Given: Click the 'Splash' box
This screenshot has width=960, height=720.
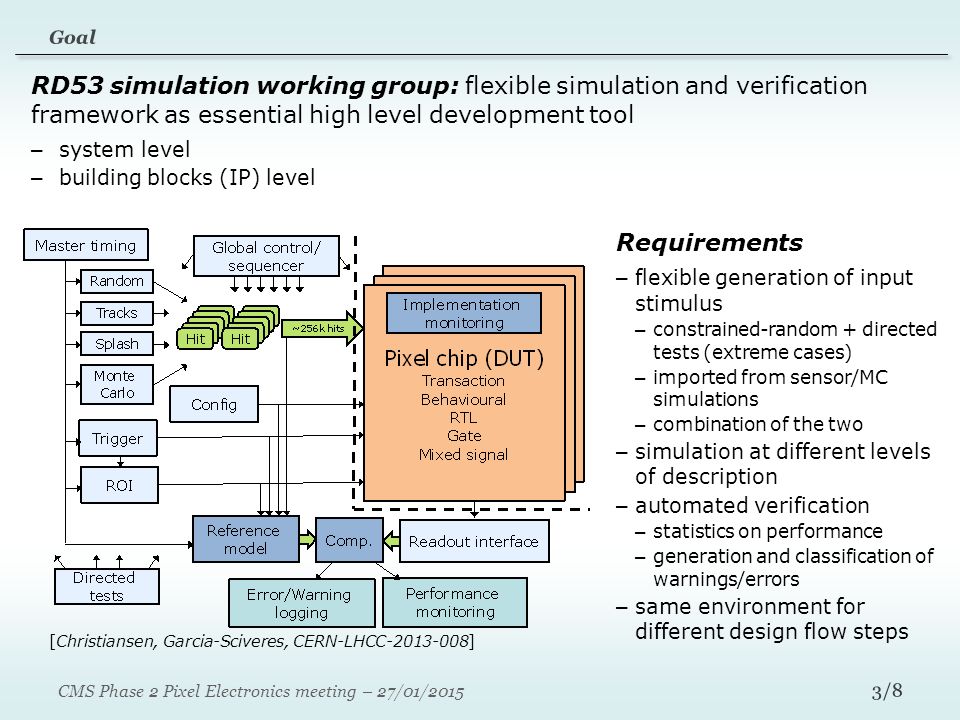Looking at the screenshot, I should coord(116,344).
